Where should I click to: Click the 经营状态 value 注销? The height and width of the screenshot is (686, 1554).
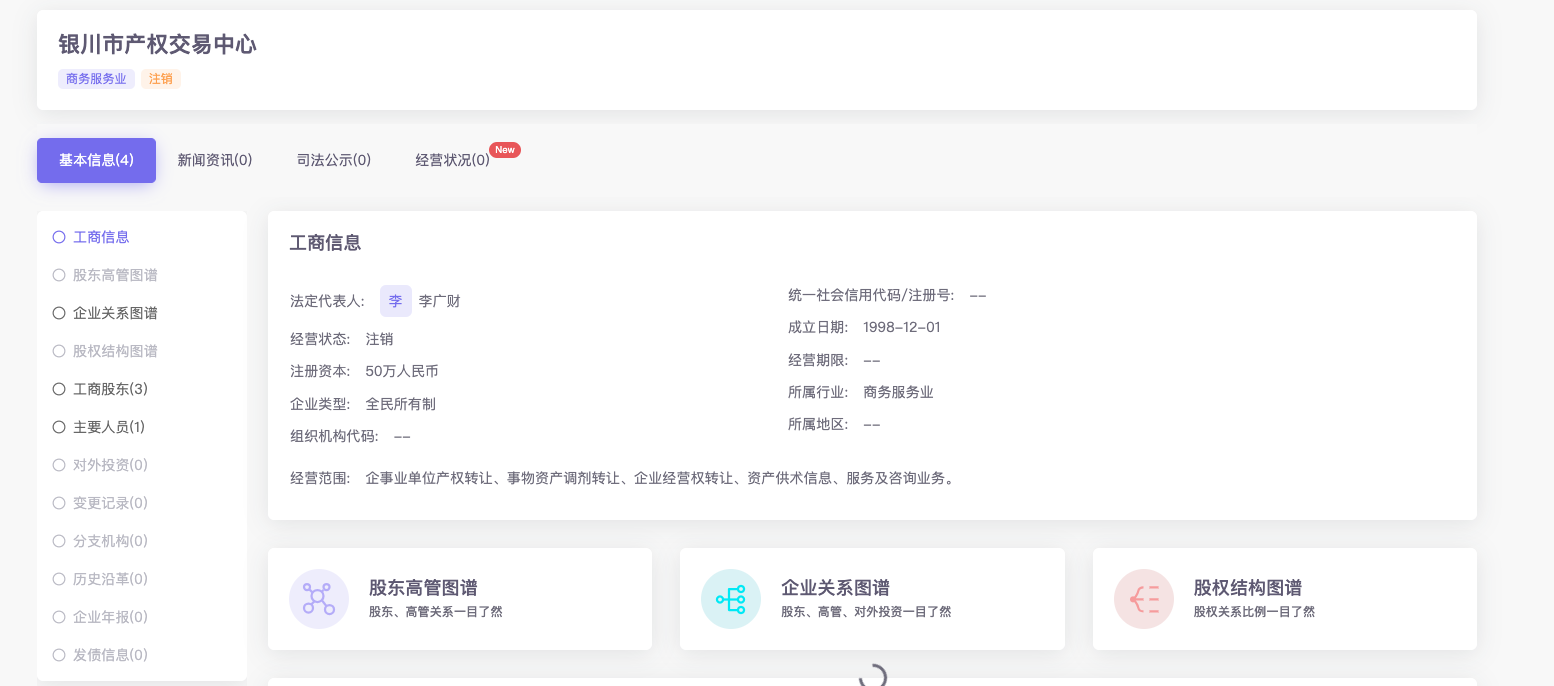coord(379,339)
